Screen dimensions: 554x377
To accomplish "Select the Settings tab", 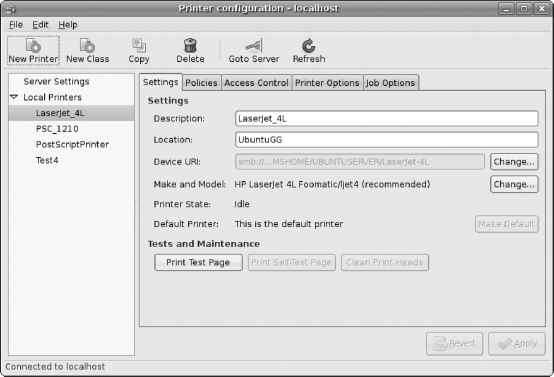I will tap(161, 82).
